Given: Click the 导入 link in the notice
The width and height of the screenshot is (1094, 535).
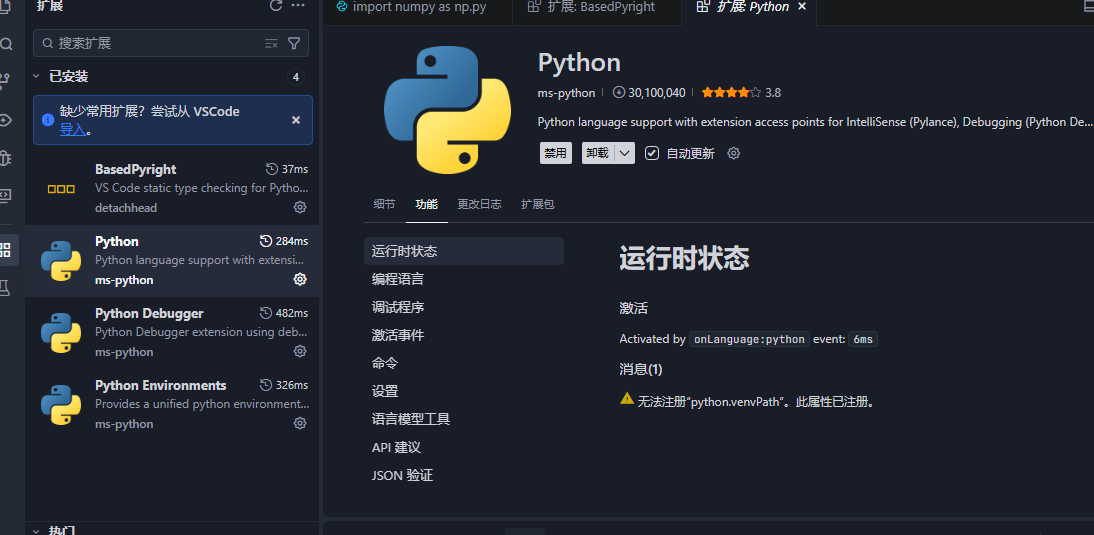Looking at the screenshot, I should point(72,129).
